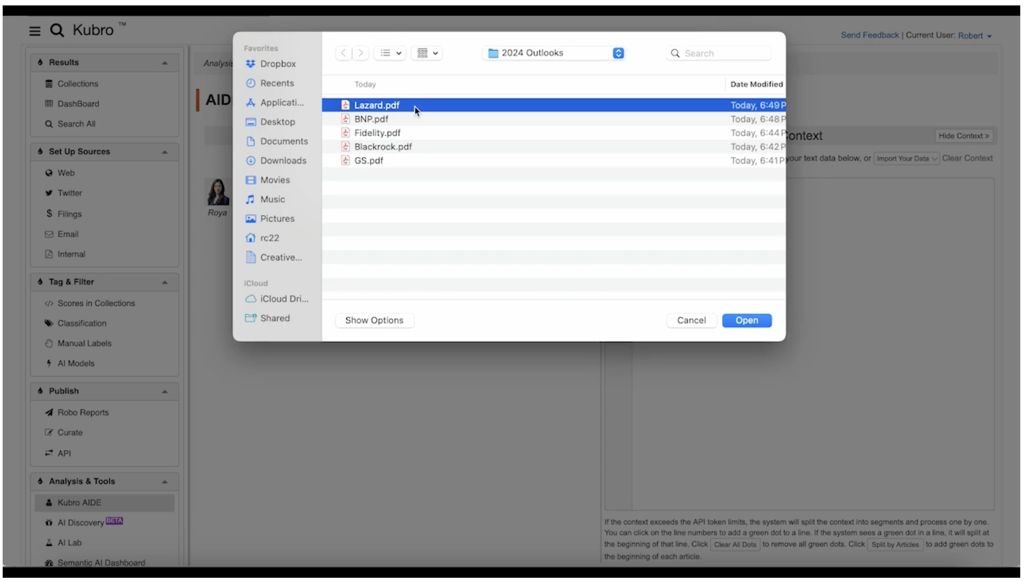Collapse the Results section in Kubro sidebar
1024x581 pixels.
[165, 63]
